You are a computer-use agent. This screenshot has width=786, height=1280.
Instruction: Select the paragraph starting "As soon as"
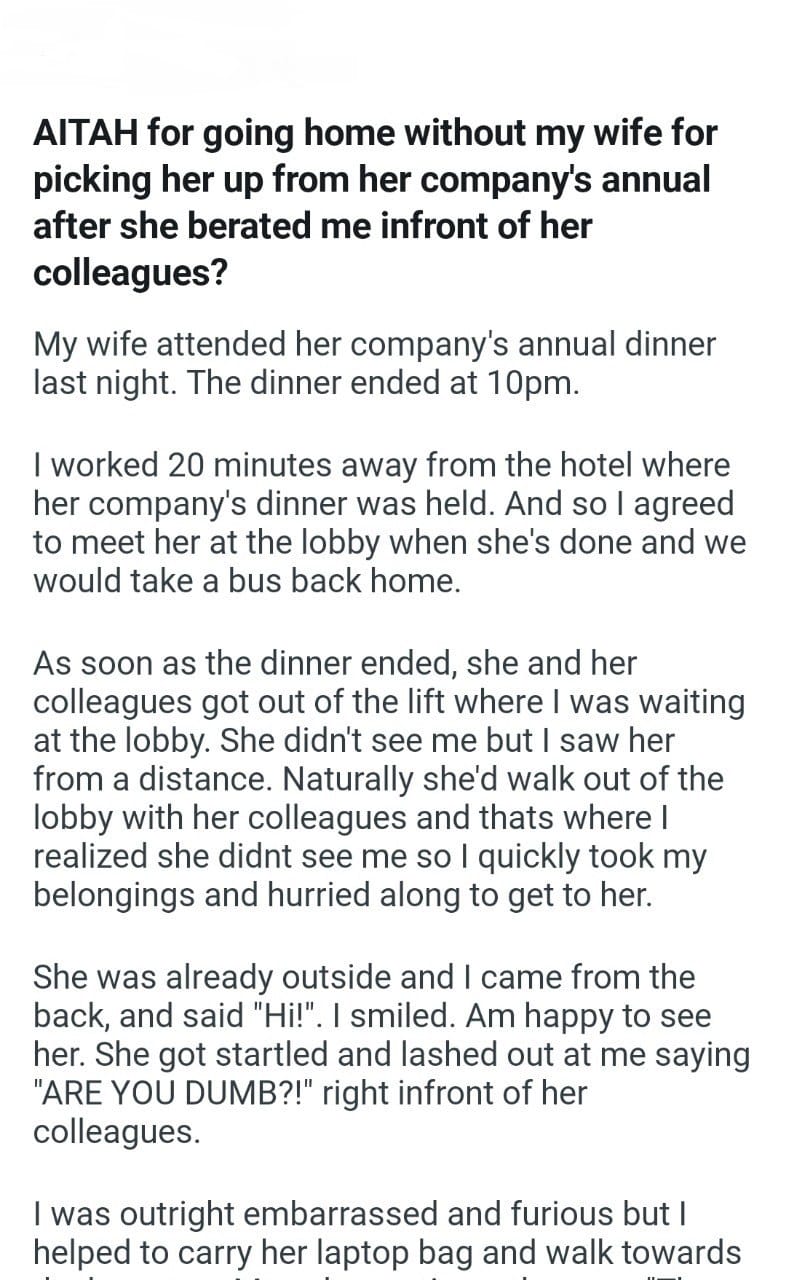pyautogui.click(x=388, y=778)
